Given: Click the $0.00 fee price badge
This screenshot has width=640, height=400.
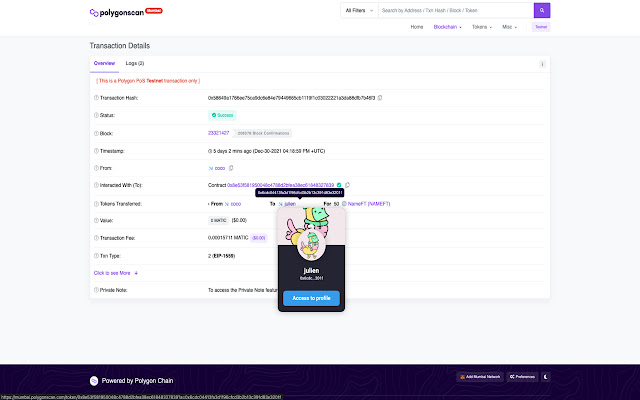Looking at the screenshot, I should coord(258,238).
